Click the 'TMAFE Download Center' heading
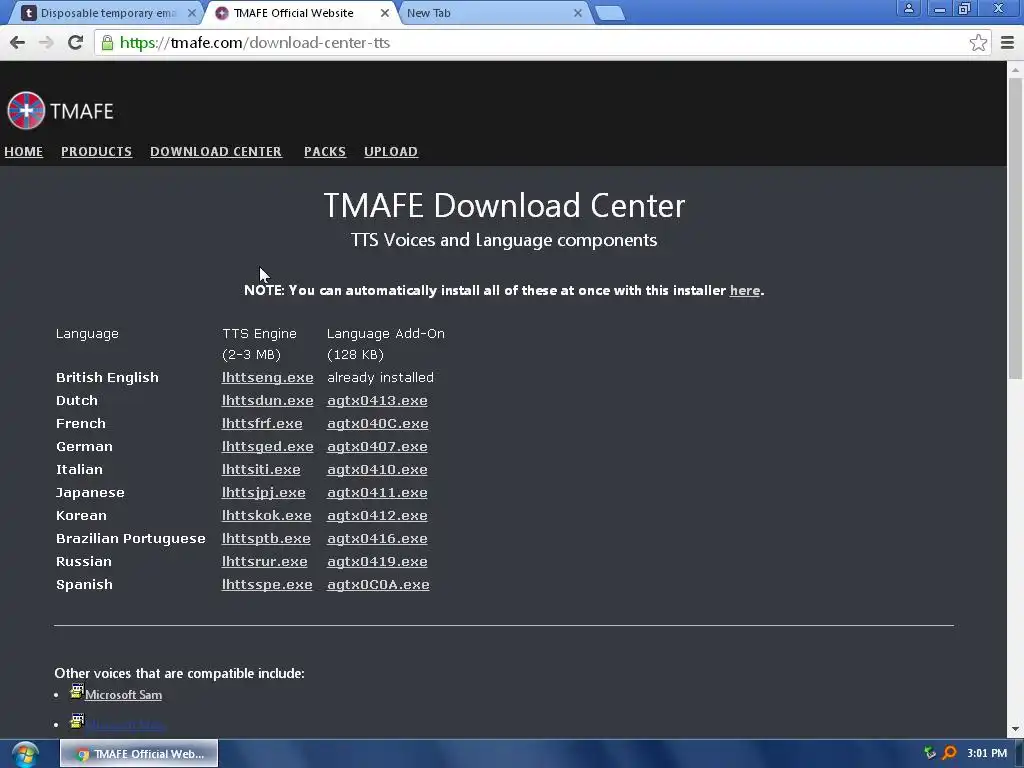 [x=504, y=206]
